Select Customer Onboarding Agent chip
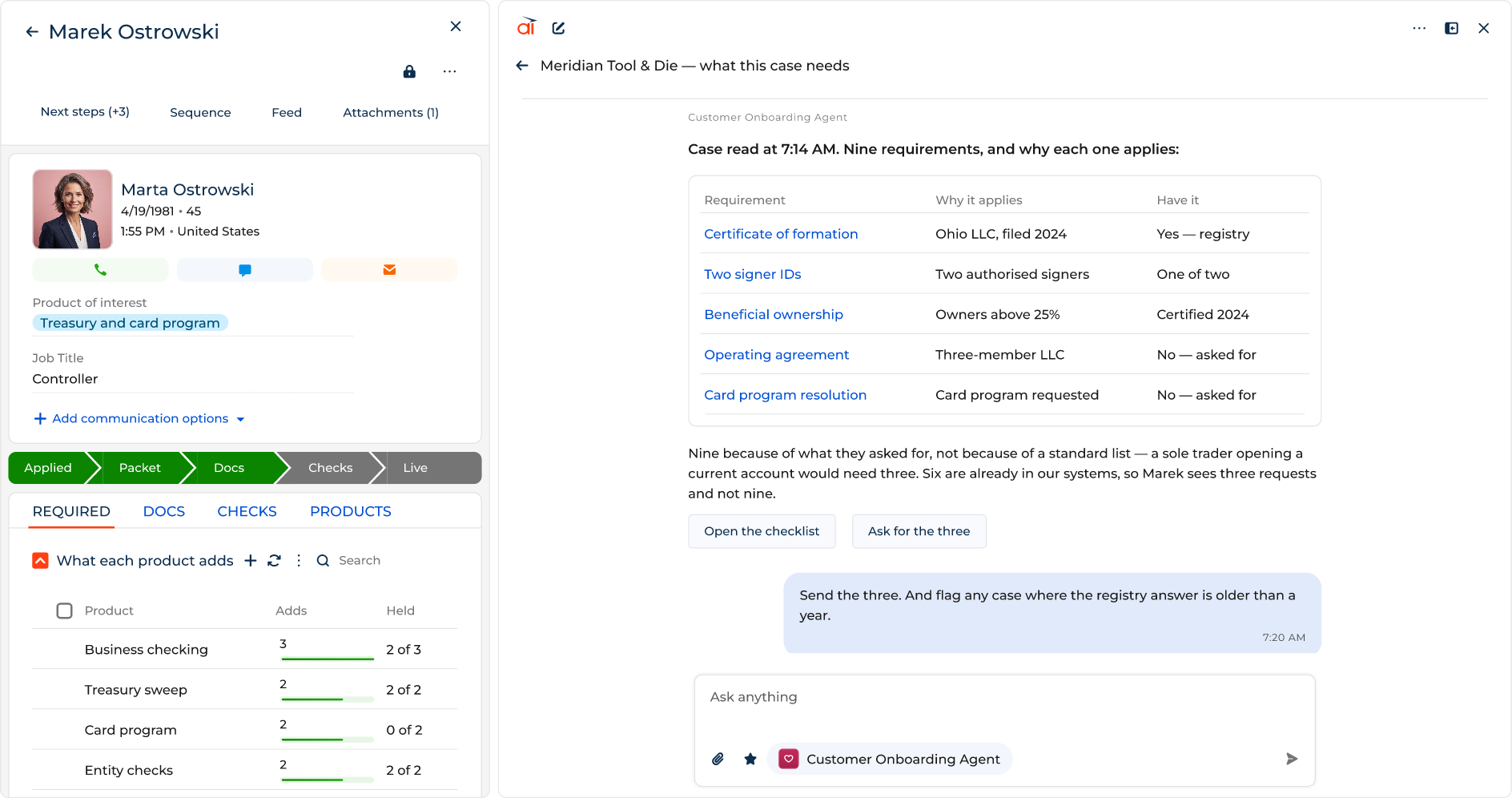The image size is (1512, 798). [x=890, y=759]
